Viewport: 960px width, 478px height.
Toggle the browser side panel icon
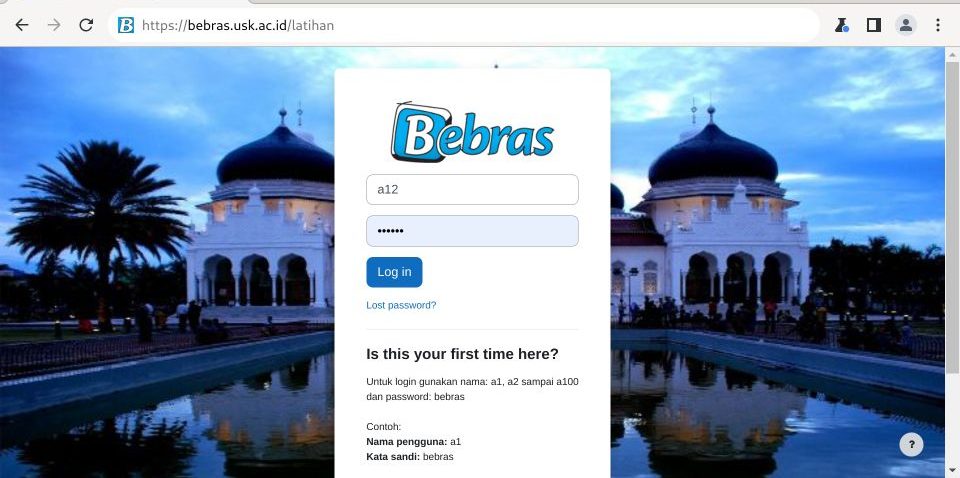(874, 25)
